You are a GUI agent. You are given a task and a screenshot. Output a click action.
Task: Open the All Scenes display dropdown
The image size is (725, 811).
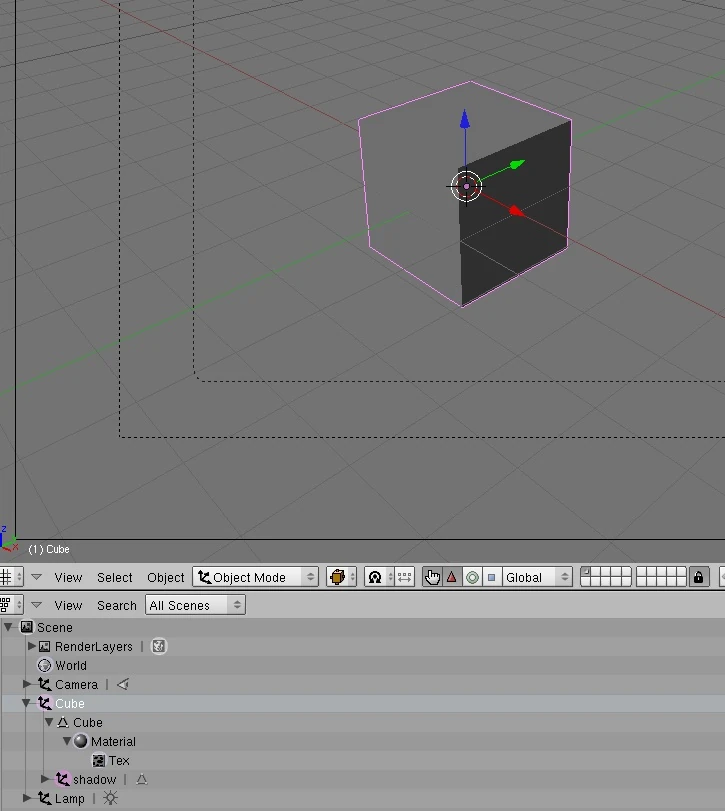pyautogui.click(x=195, y=605)
